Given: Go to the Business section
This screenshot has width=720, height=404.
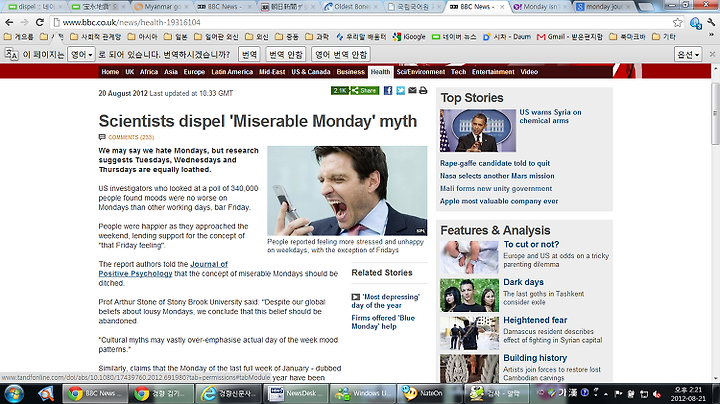Looking at the screenshot, I should click(x=350, y=72).
